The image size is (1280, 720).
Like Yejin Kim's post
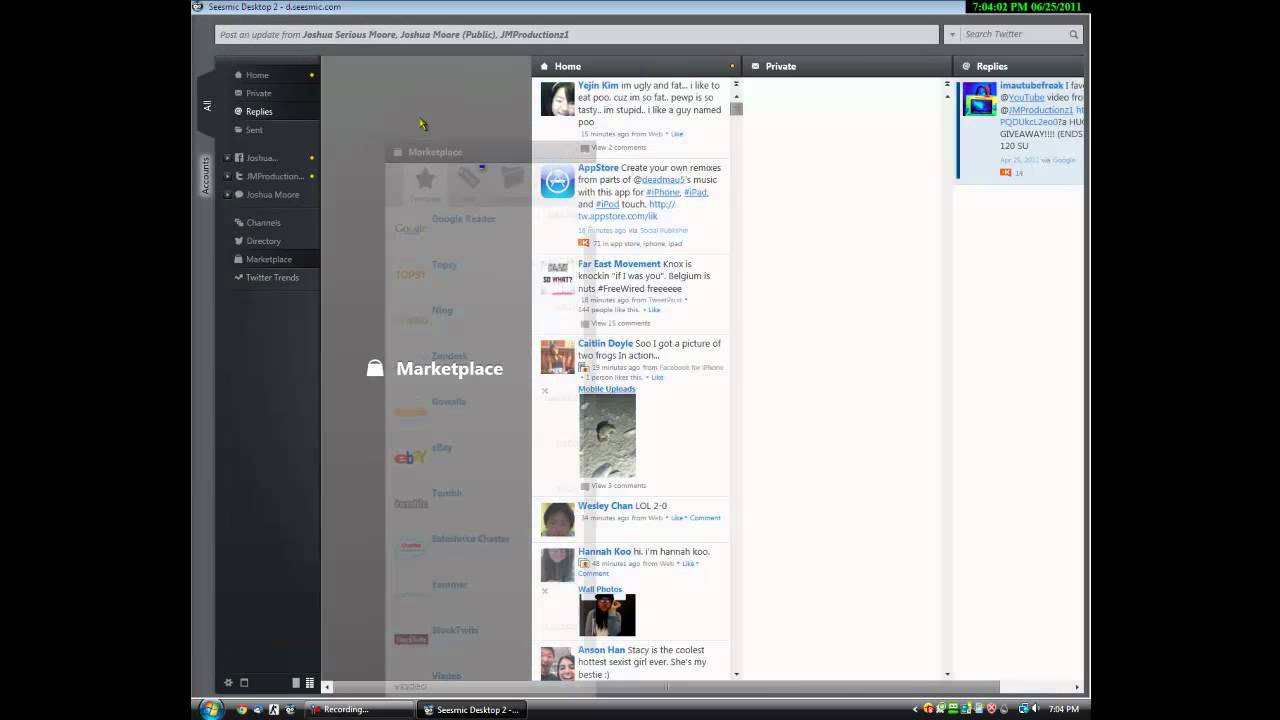677,134
